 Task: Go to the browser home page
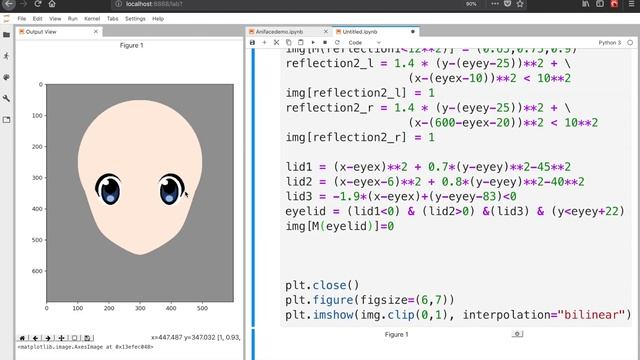pos(52,4)
